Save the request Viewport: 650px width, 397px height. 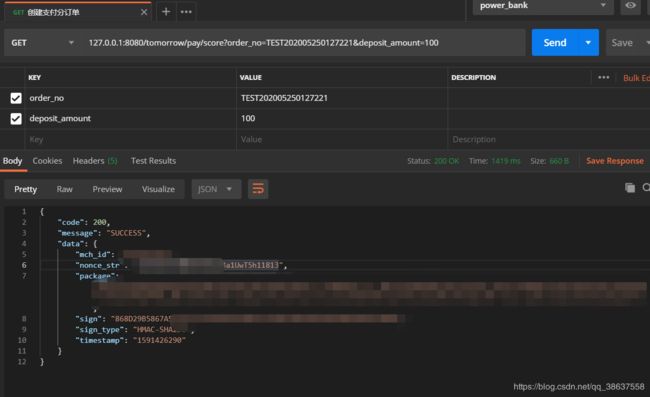[x=622, y=43]
